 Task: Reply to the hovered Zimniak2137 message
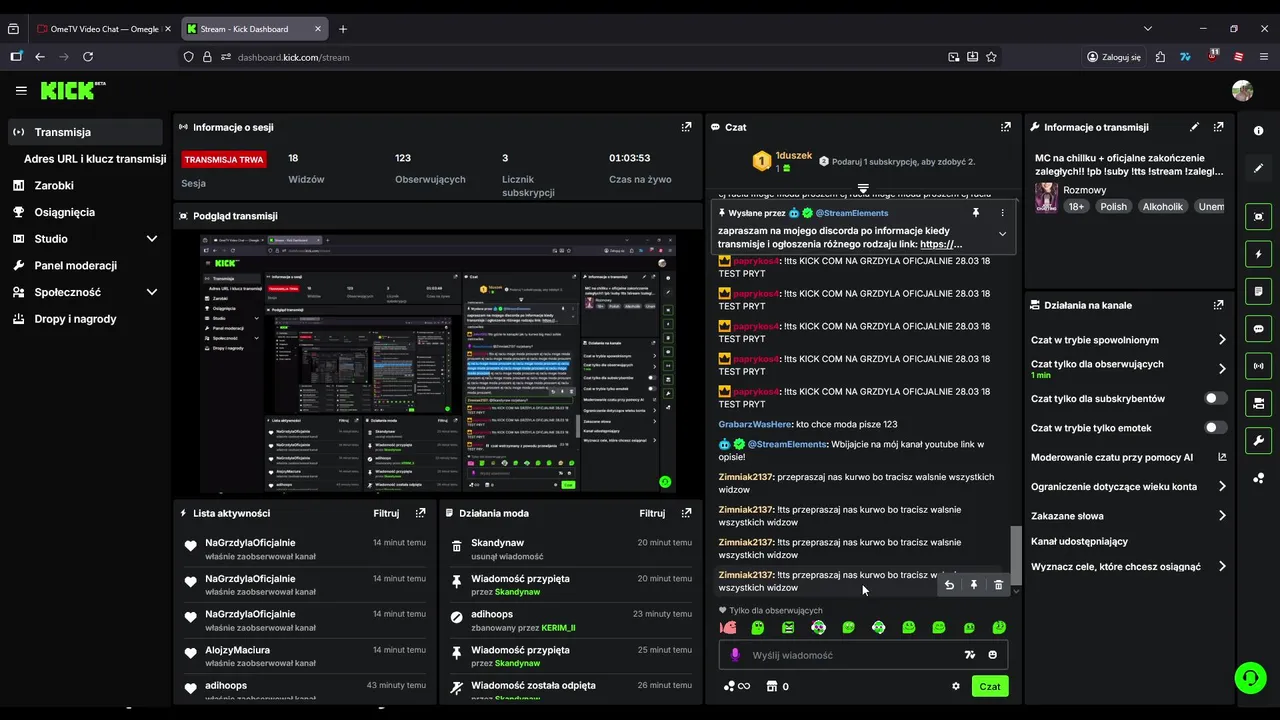pos(949,585)
